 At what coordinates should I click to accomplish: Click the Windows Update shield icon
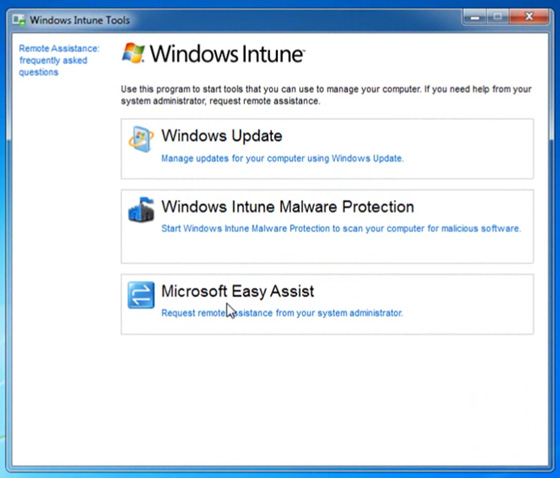click(141, 139)
